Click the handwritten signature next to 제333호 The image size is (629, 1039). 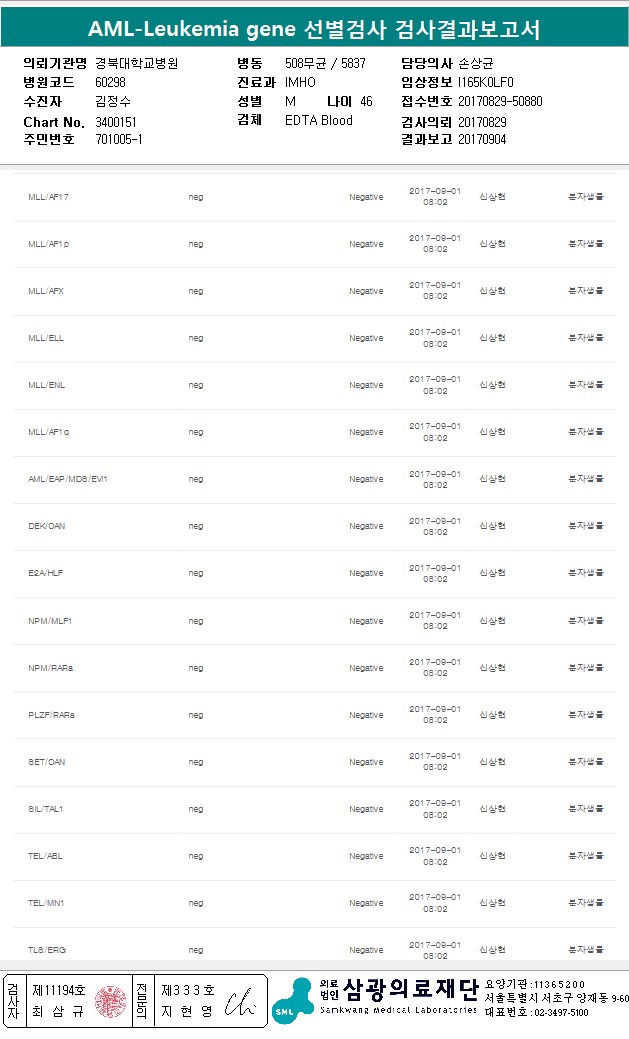pyautogui.click(x=239, y=1003)
